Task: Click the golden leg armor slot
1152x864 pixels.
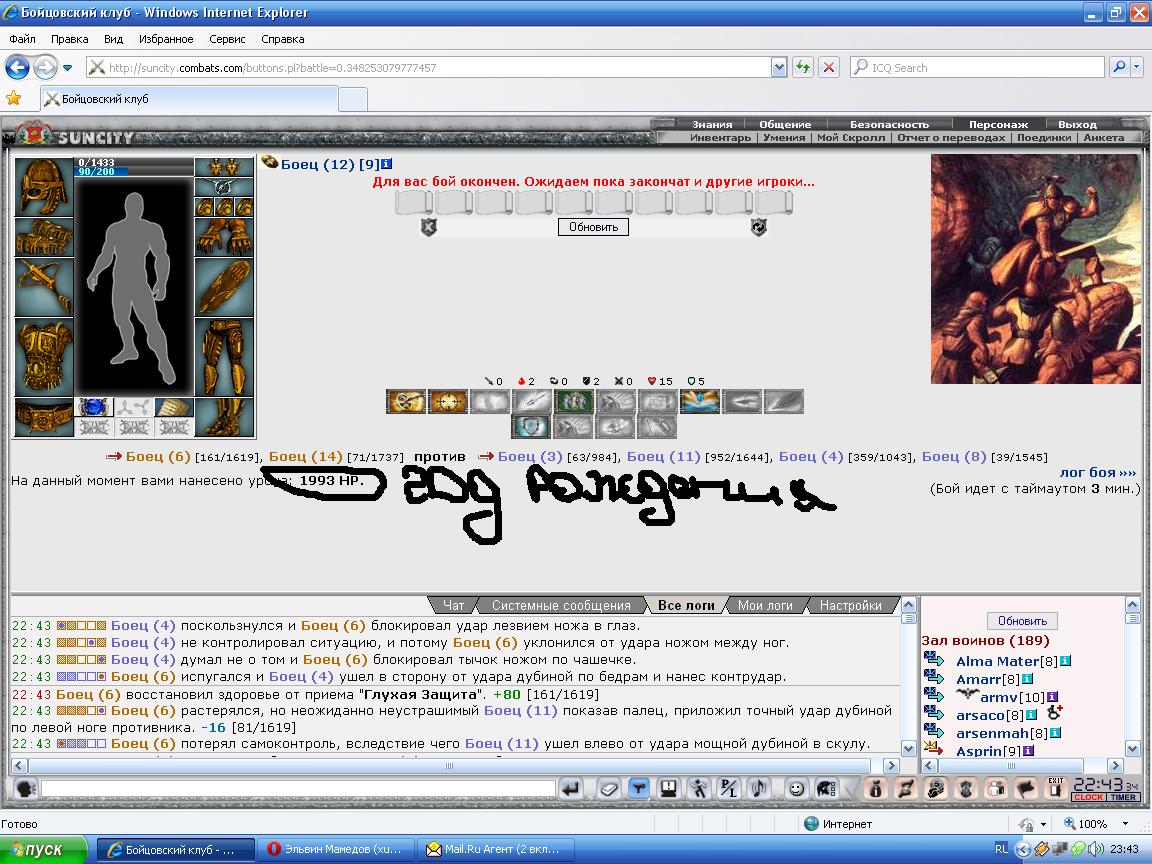Action: tap(224, 358)
